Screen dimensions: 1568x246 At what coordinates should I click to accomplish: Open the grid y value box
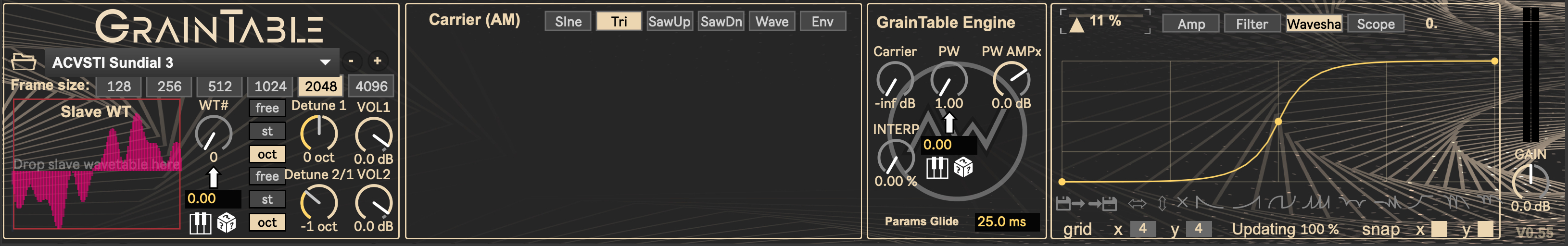[x=1198, y=229]
